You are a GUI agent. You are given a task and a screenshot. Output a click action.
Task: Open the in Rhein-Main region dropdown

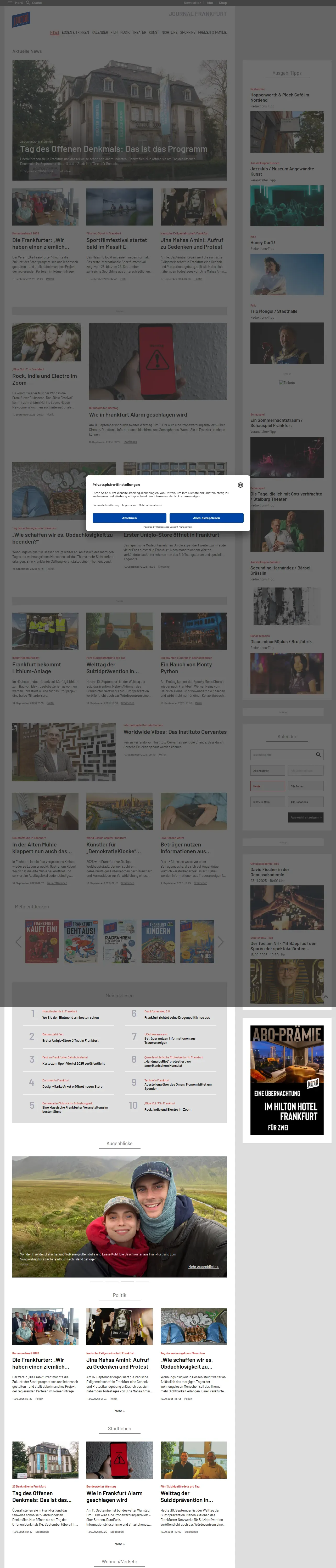coord(268,802)
